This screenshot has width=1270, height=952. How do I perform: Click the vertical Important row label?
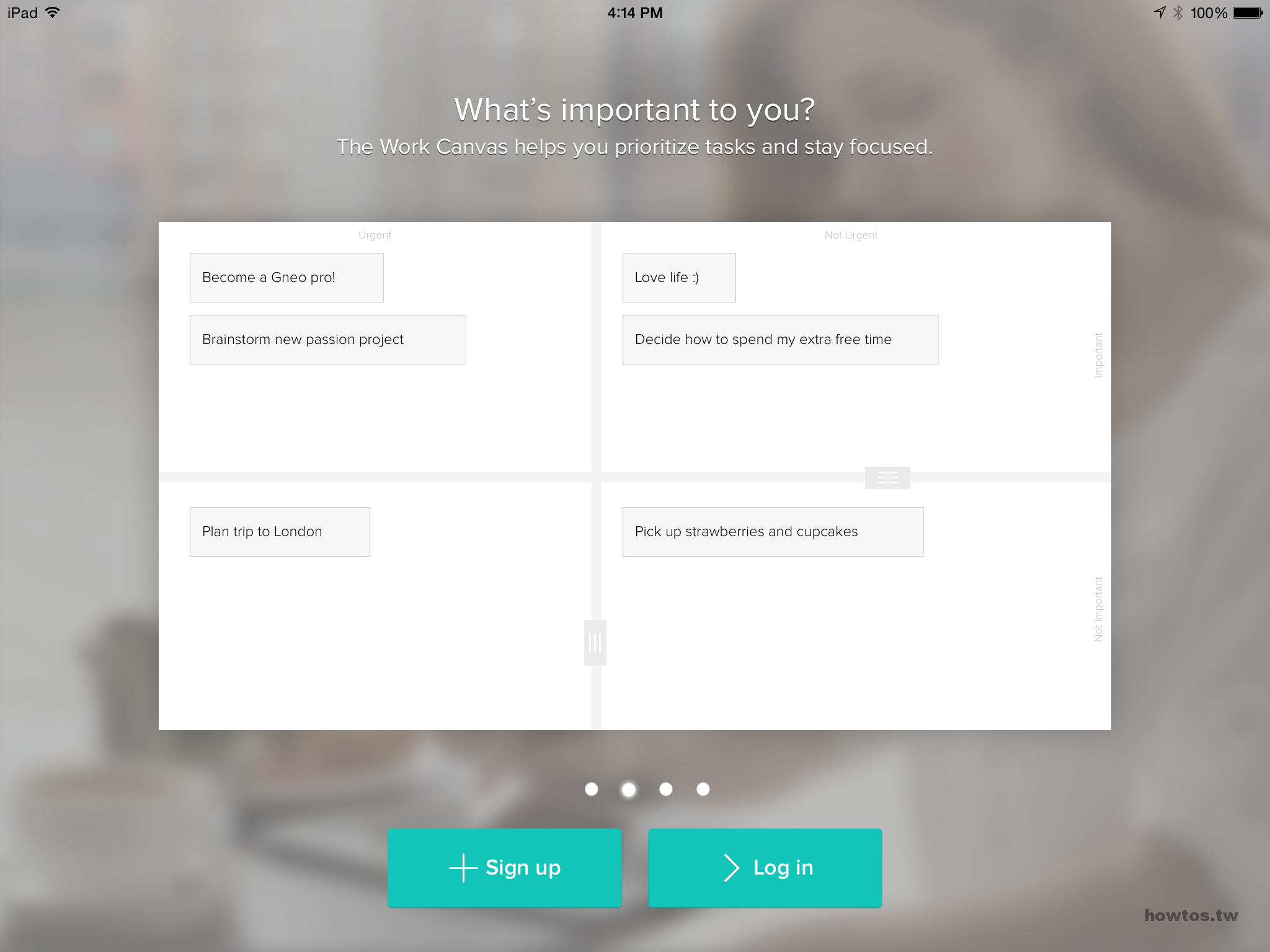(1098, 355)
